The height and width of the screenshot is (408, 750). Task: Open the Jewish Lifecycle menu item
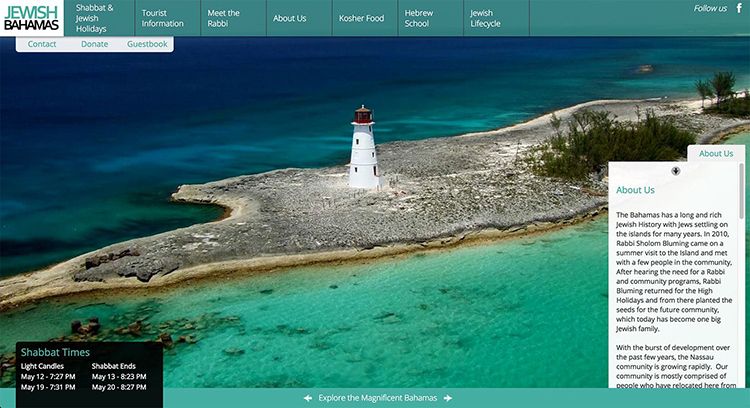[x=496, y=18]
